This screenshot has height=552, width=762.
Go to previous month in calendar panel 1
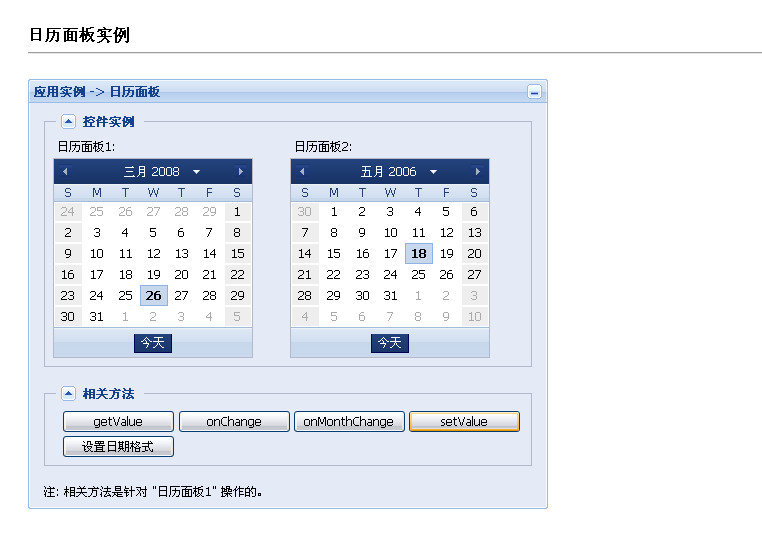(65, 172)
